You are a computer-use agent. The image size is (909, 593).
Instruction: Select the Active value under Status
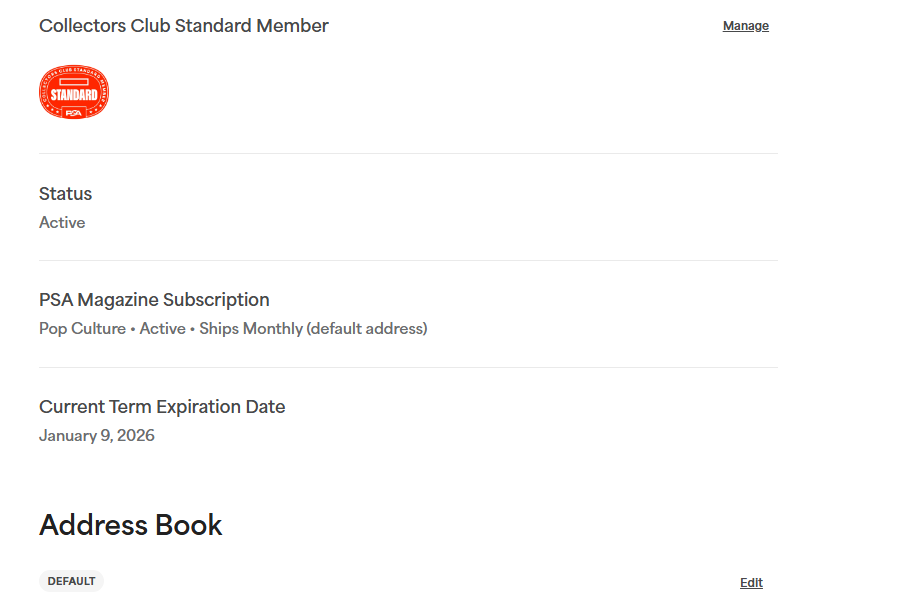point(62,223)
